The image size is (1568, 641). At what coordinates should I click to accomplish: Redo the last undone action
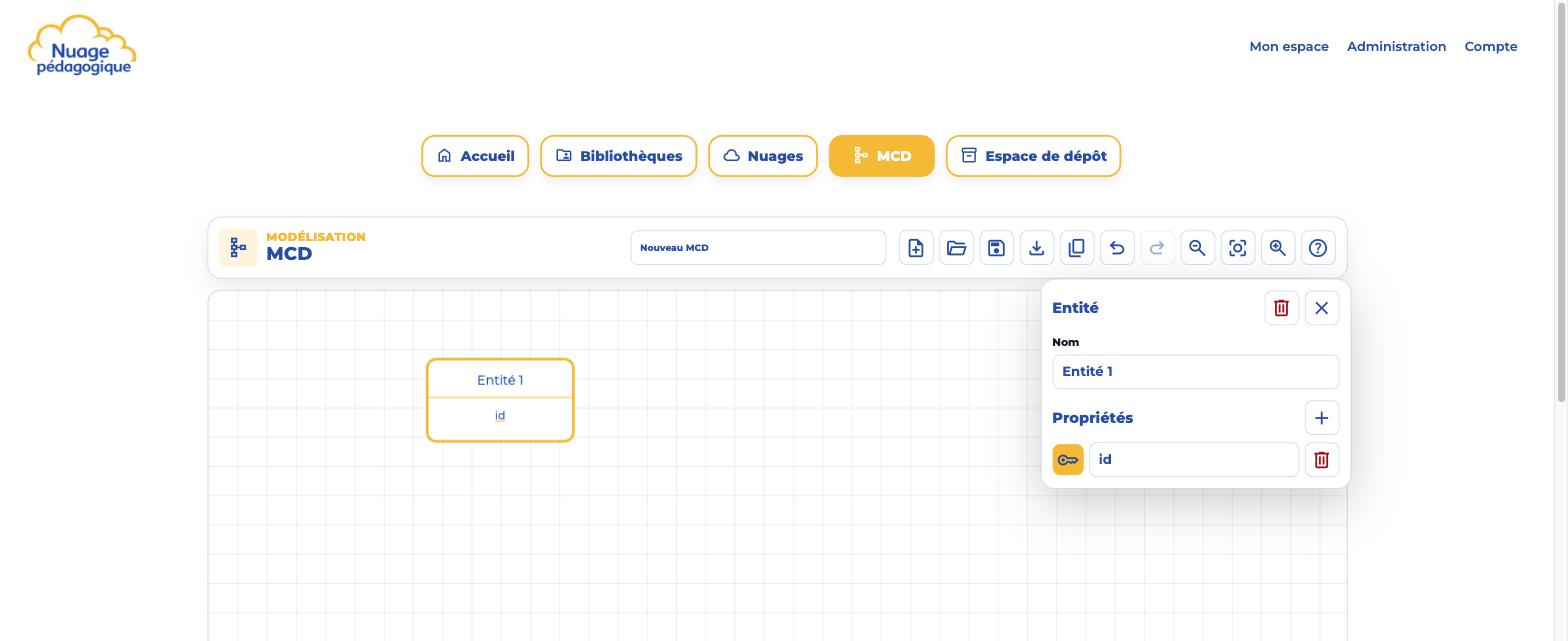point(1157,248)
